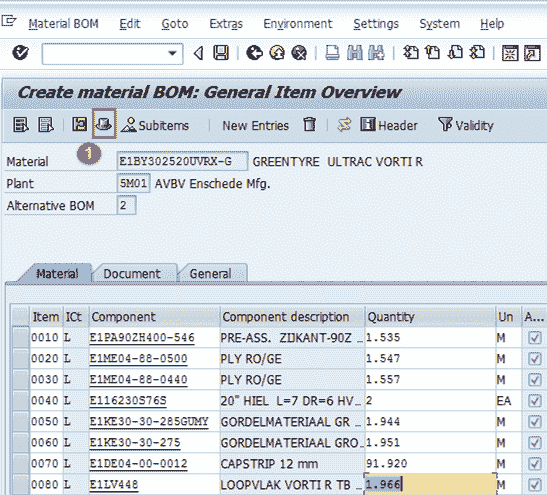Click the Quantity column header
The width and height of the screenshot is (547, 495).
430,317
